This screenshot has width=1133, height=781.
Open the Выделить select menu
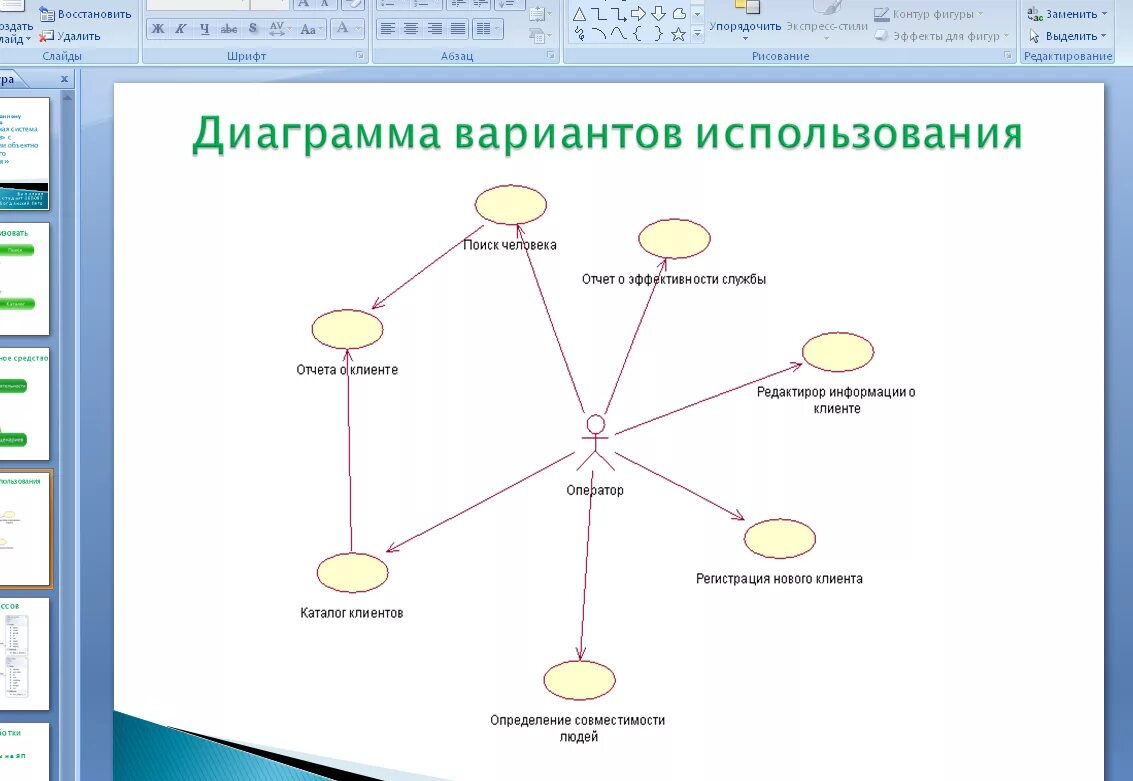pos(1068,35)
